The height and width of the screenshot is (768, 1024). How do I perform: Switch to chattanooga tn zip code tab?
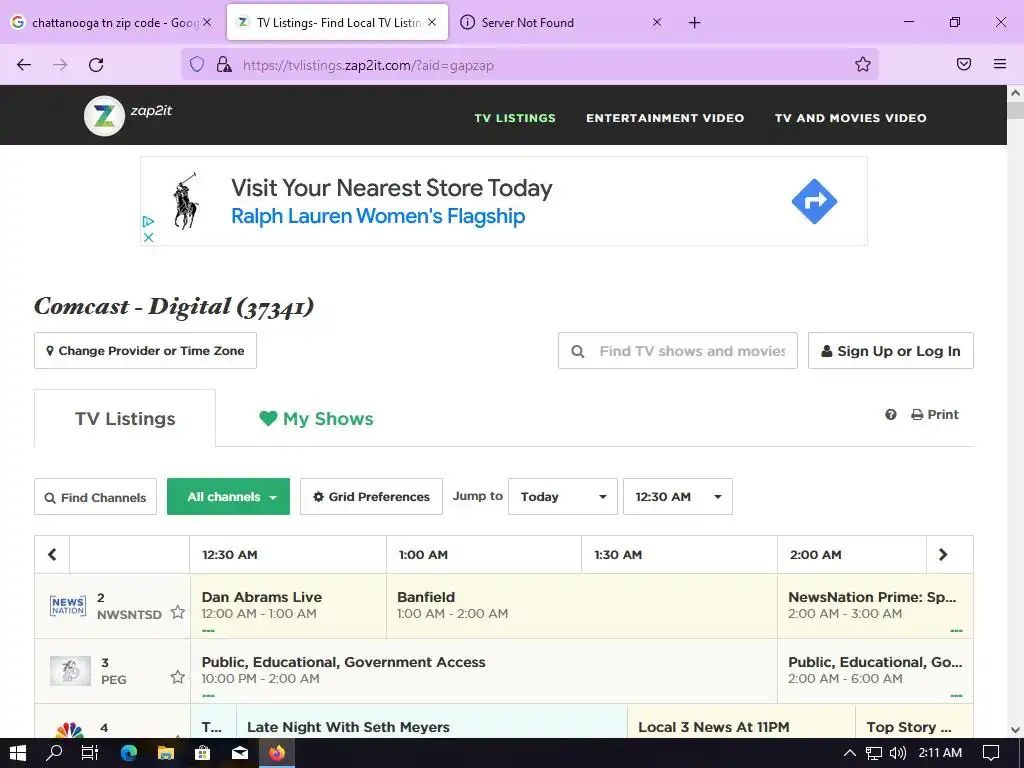coord(111,22)
